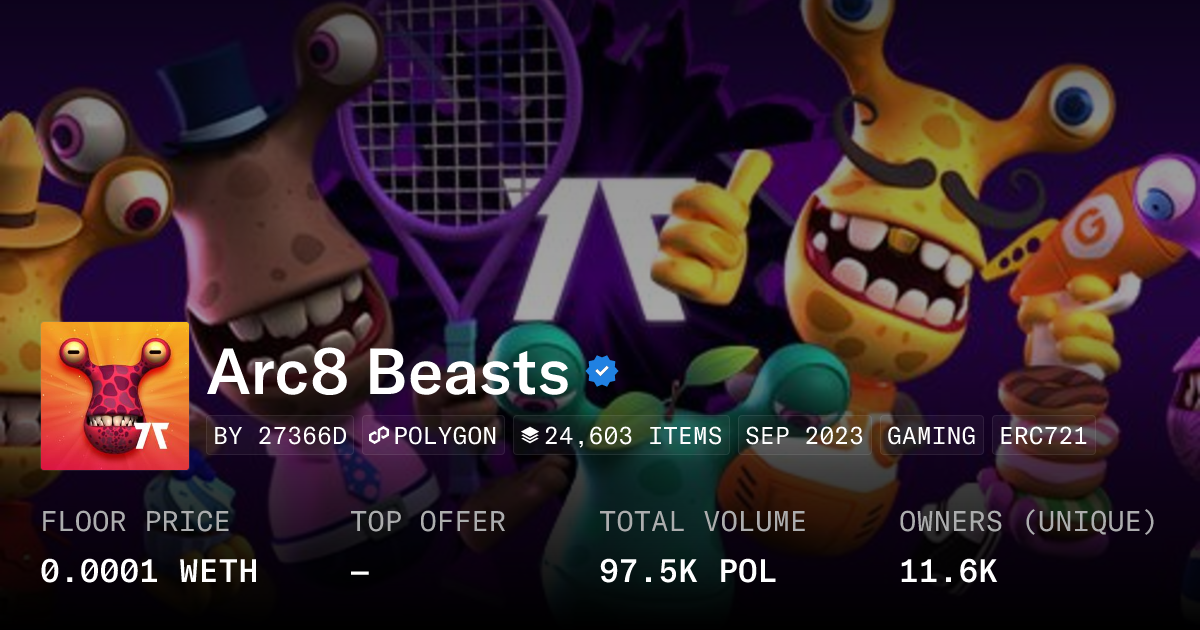Select the POLYGON chain tag

point(433,436)
